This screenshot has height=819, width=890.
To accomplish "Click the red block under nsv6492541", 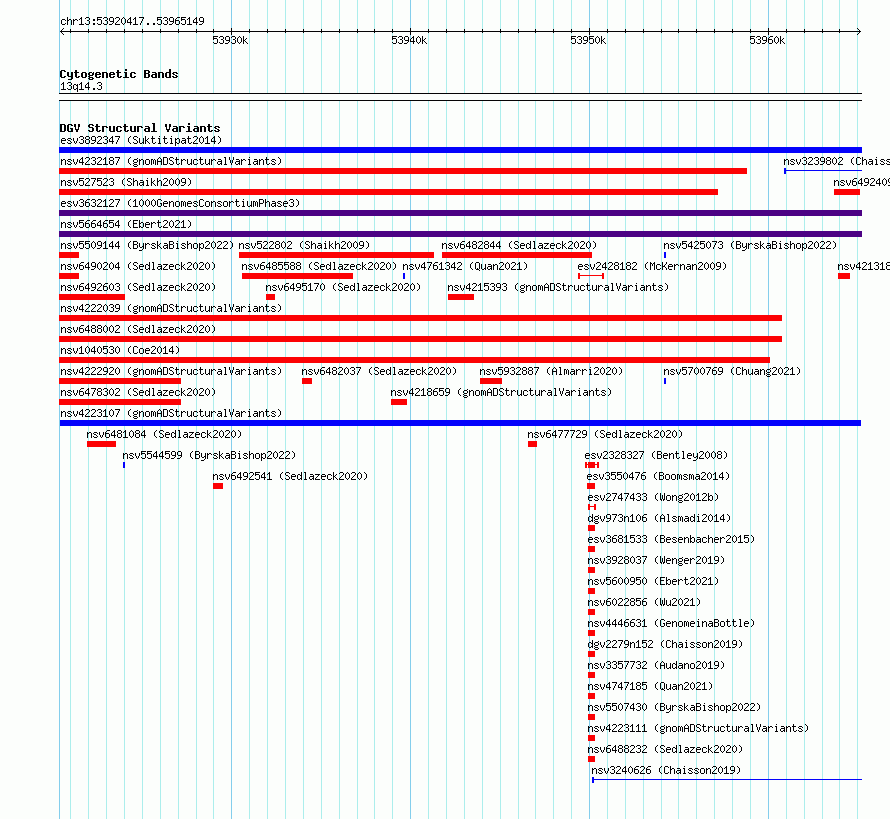I will point(218,486).
